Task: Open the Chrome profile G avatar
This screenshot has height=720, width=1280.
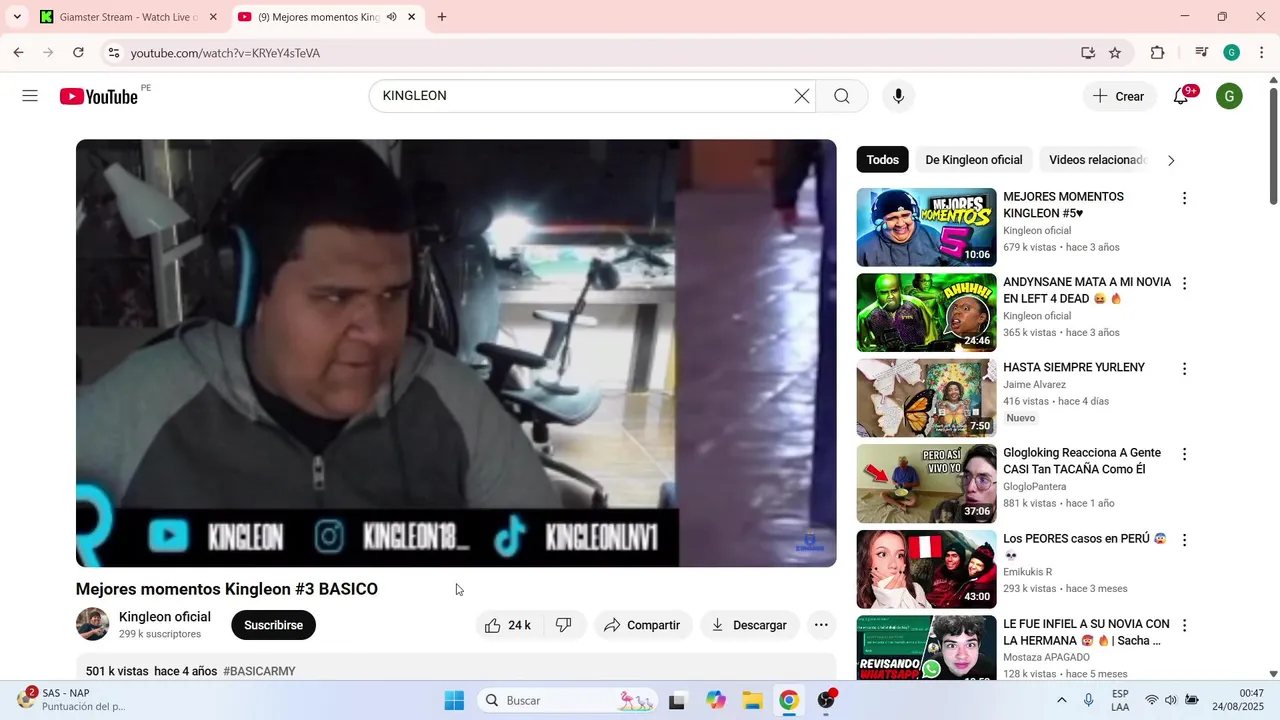Action: click(x=1231, y=53)
